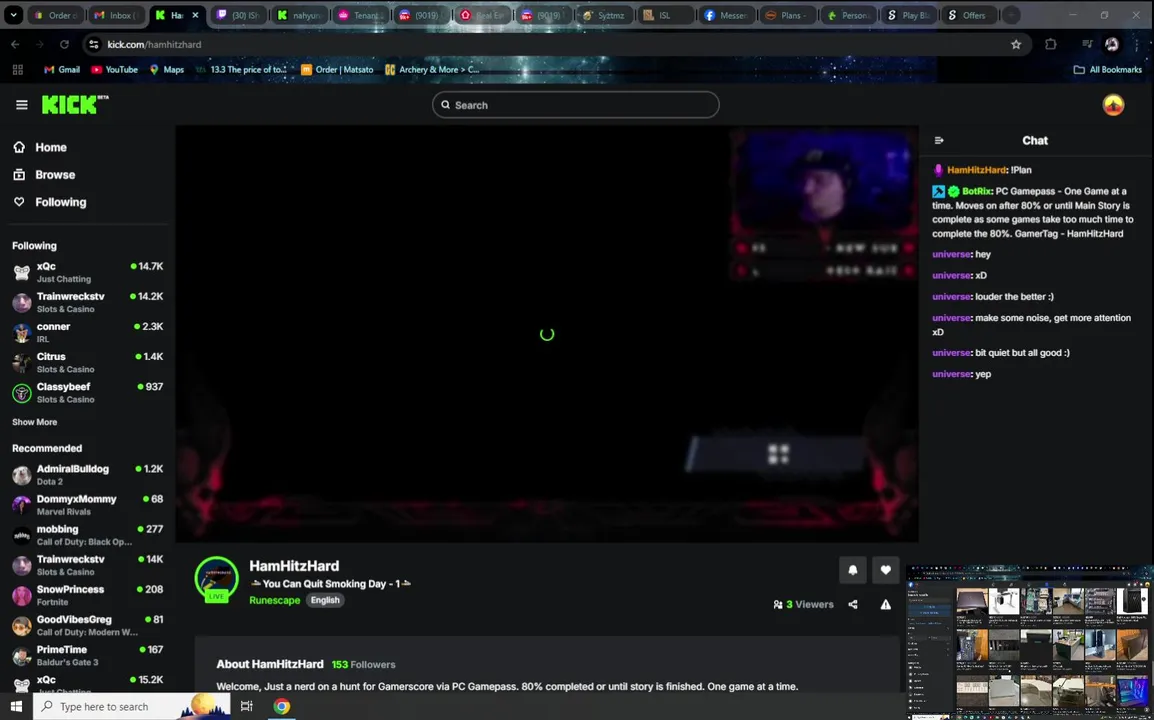Open DommyxMommy Marvel Rivals channel
The image size is (1154, 720).
(88, 505)
